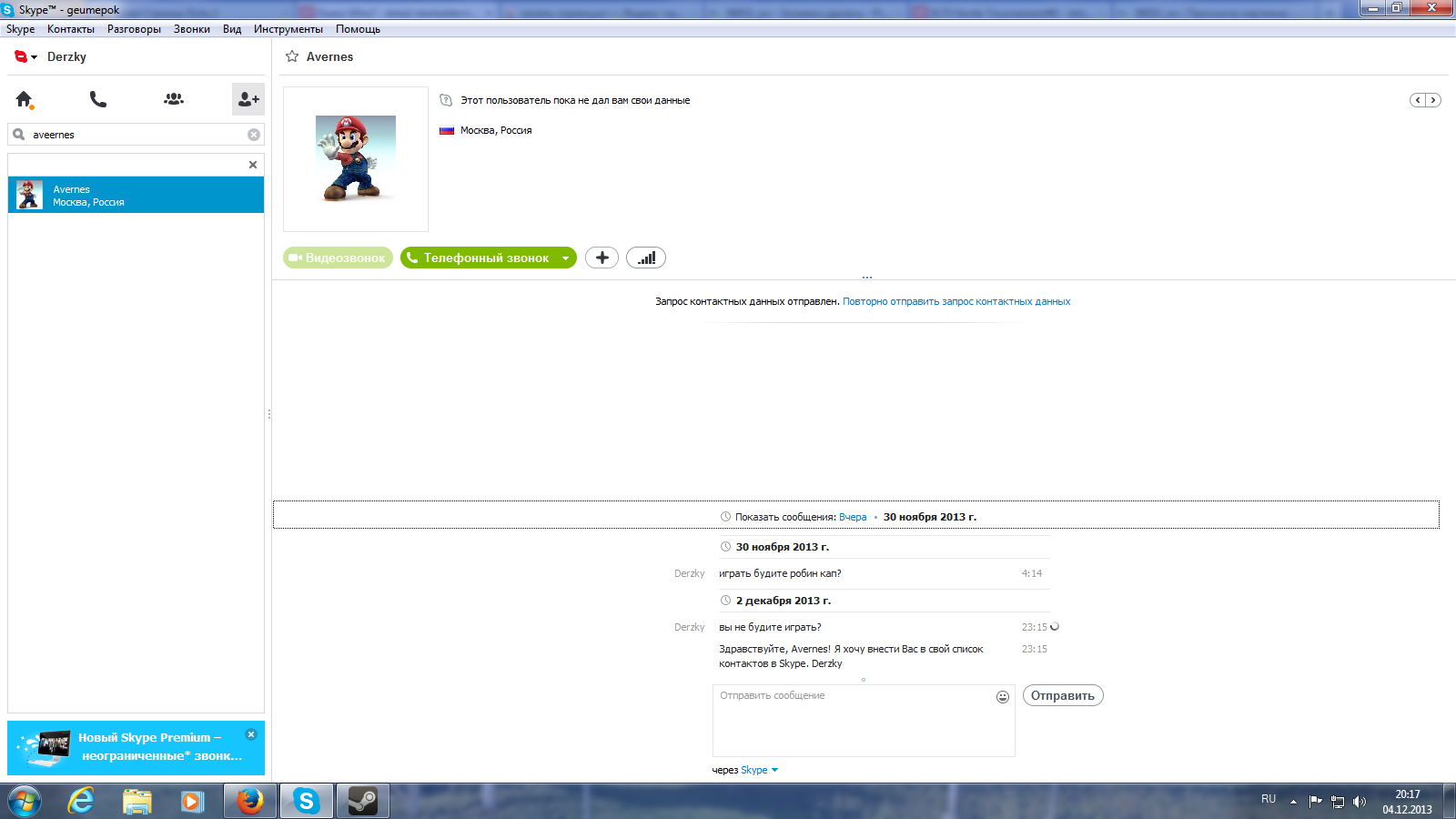The width and height of the screenshot is (1456, 819).
Task: Open the Инструменты menu
Action: [x=288, y=29]
